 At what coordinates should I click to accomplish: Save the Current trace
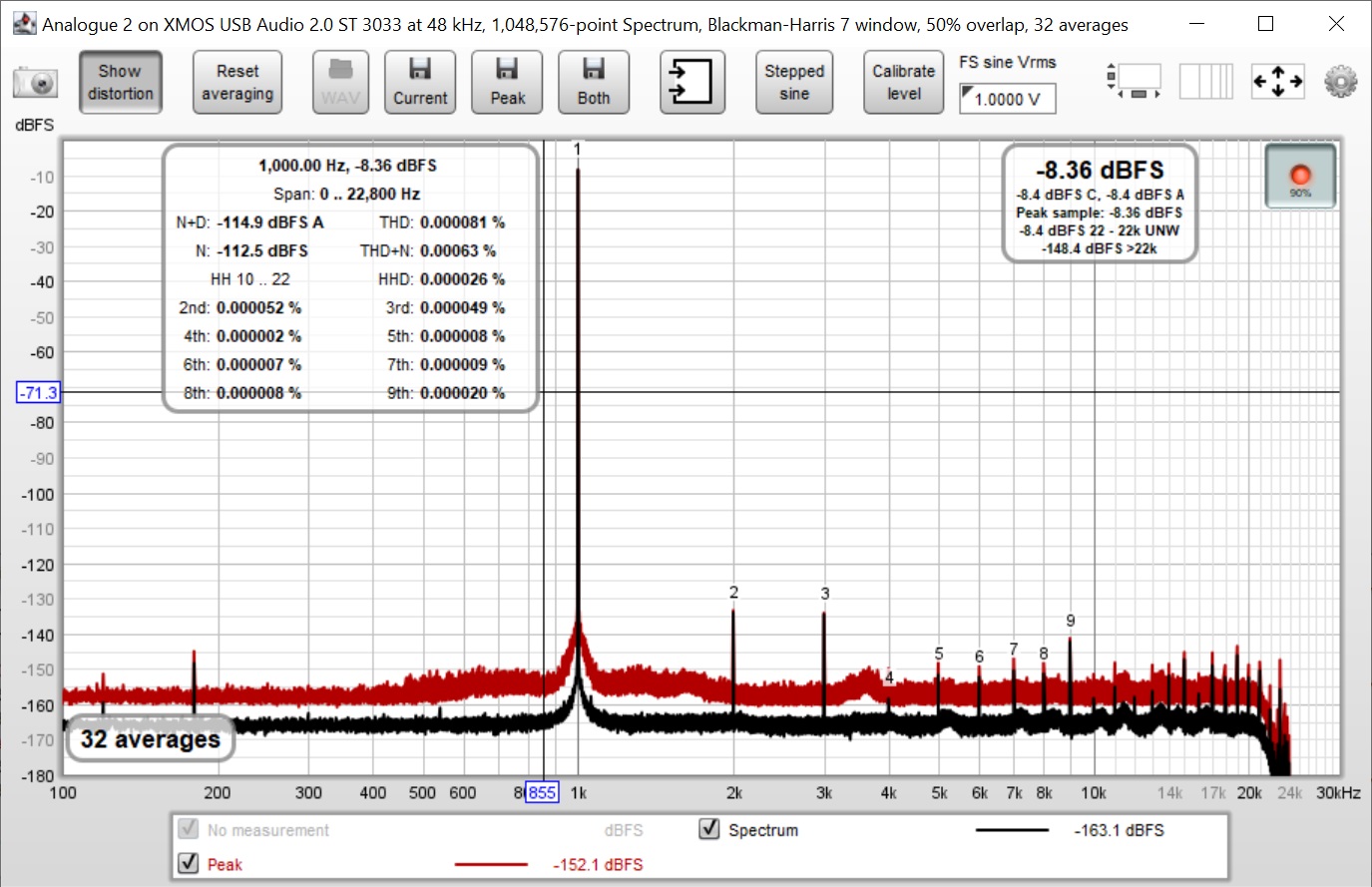pos(420,83)
